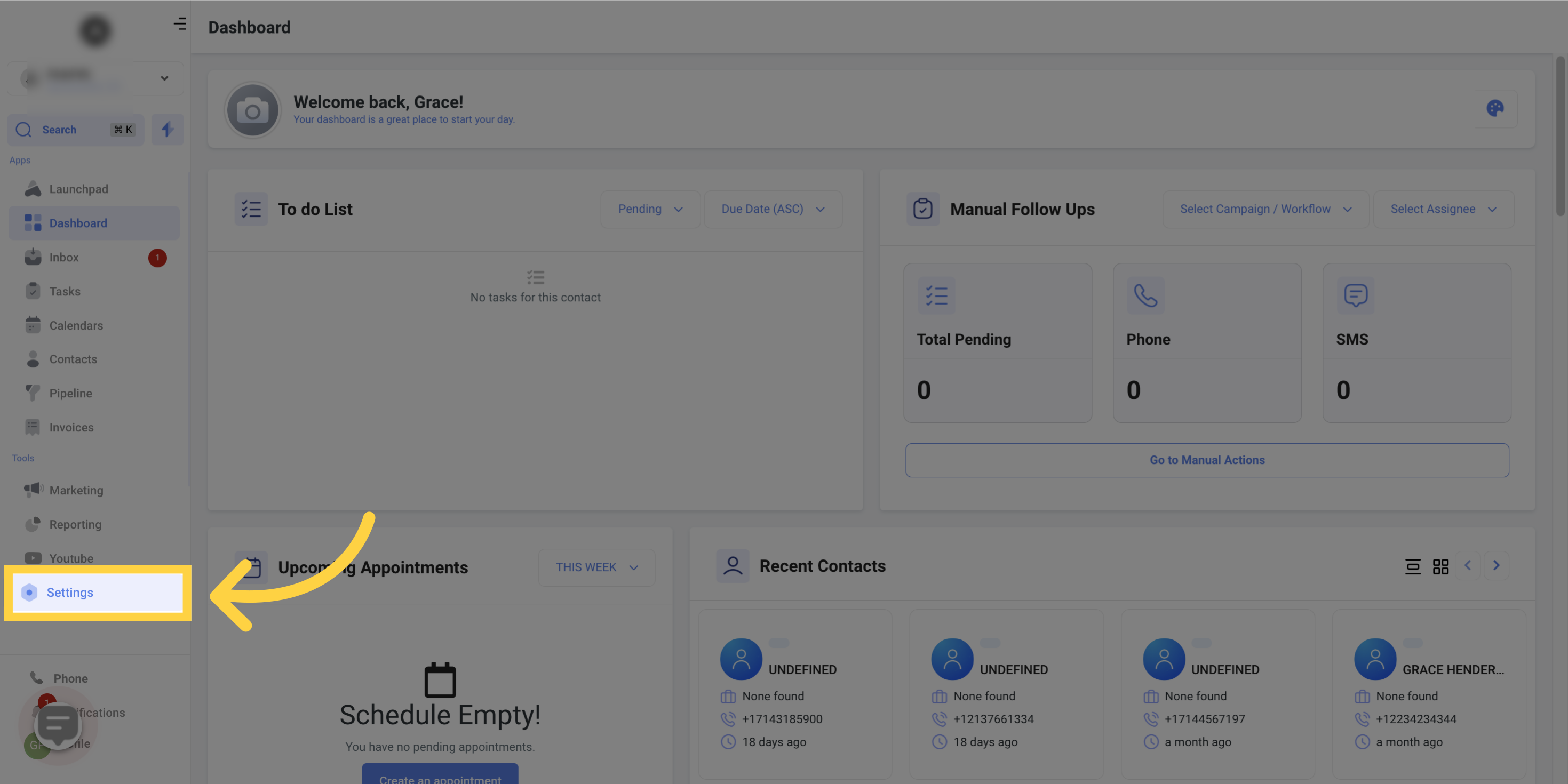This screenshot has width=1568, height=784.
Task: Click phone number +12137661334
Action: tap(993, 719)
